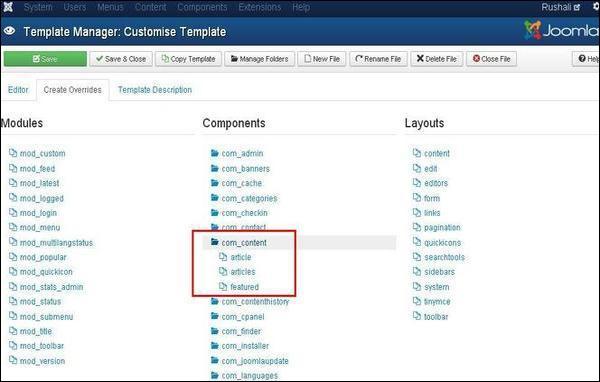Click the Manage Folders button
The height and width of the screenshot is (382, 600).
click(259, 59)
